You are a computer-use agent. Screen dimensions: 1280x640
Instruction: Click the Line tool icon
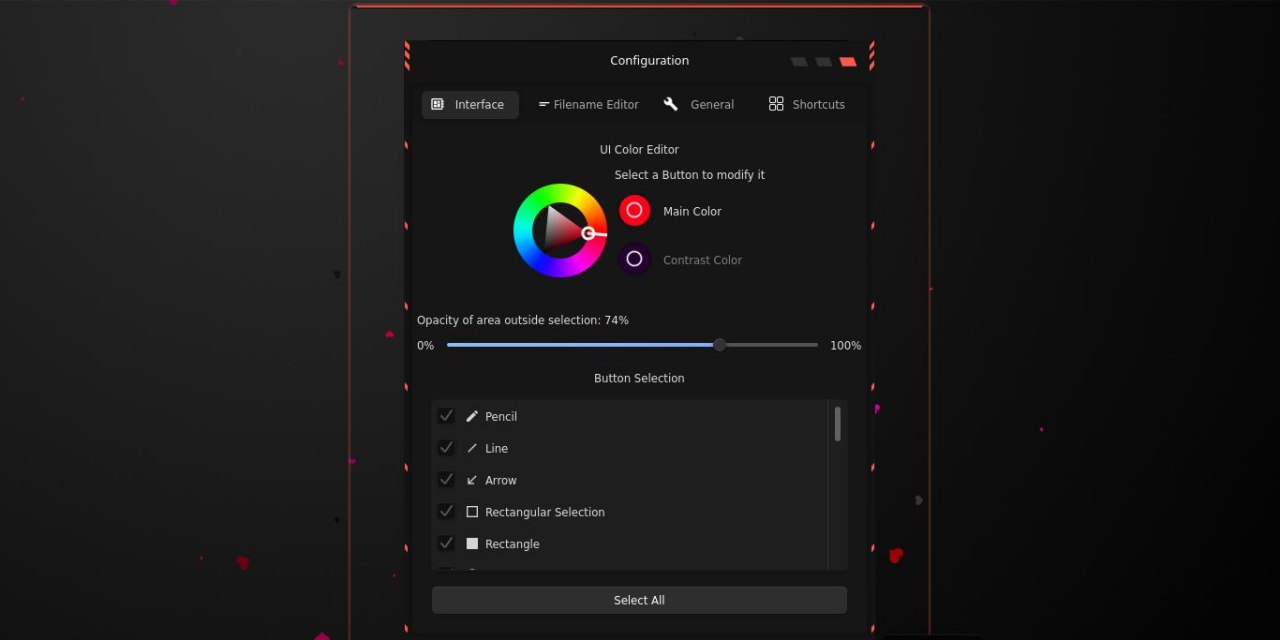pos(472,448)
